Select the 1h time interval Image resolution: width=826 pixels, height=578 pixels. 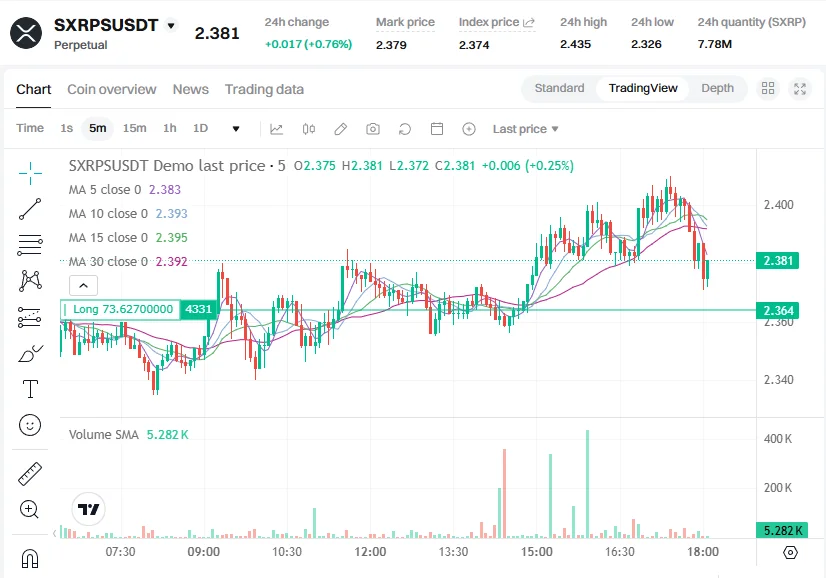(170, 128)
